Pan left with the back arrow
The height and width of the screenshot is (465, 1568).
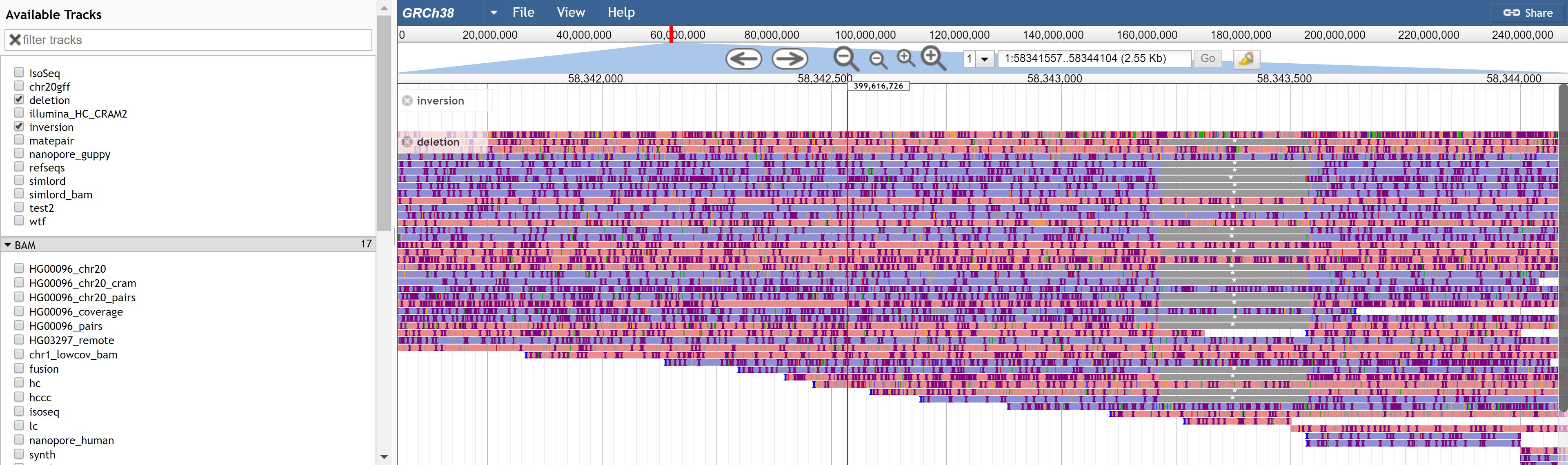click(743, 58)
